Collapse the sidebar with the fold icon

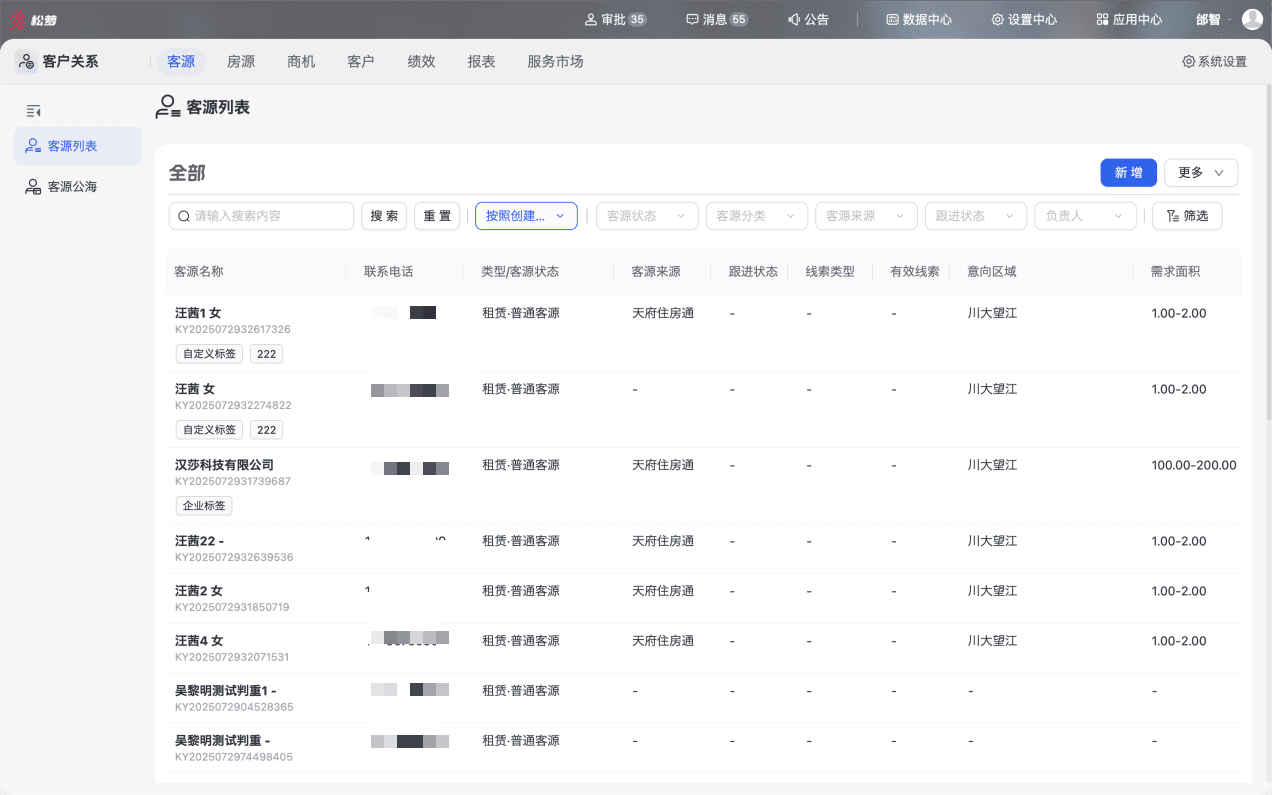coord(33,111)
